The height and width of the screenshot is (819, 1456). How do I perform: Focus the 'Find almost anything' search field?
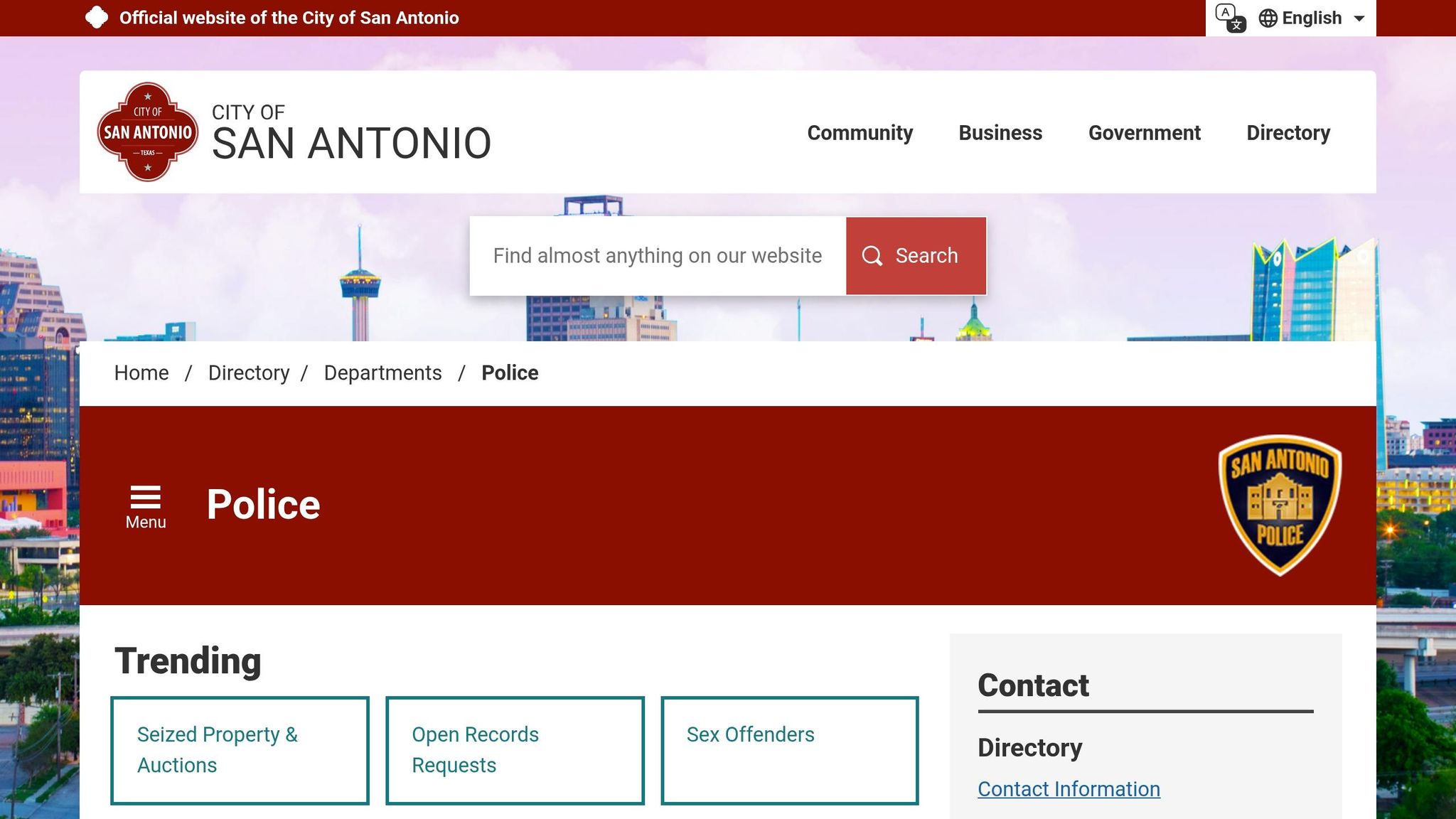coord(658,256)
